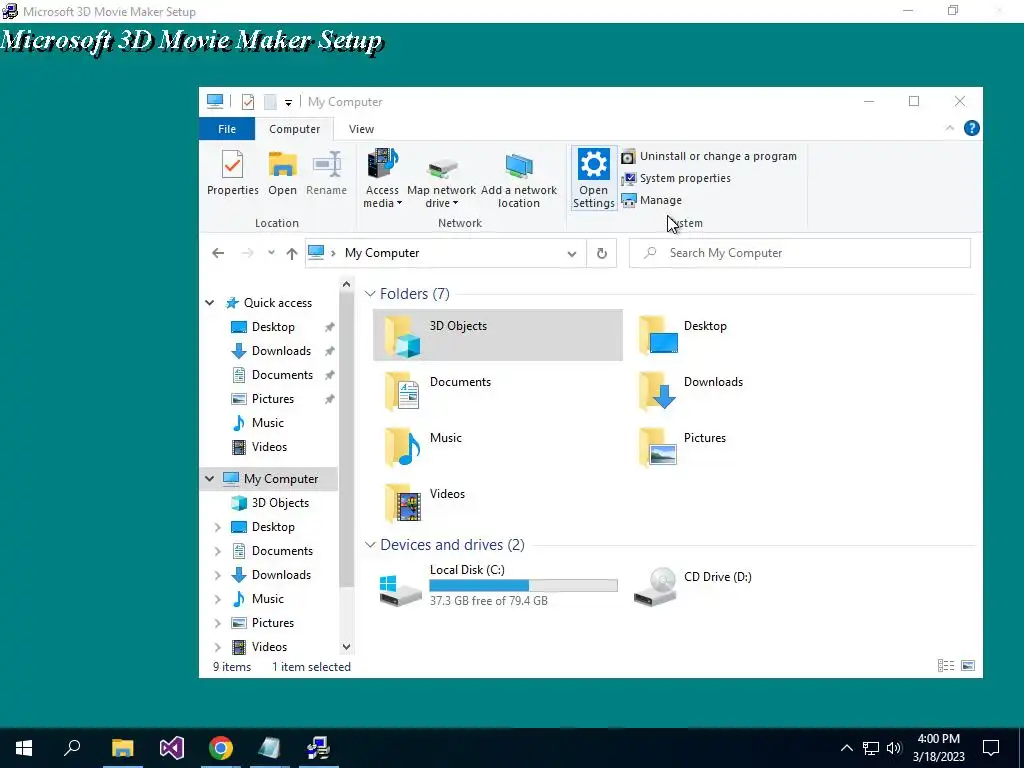Switch to the View ribbon tab
The image size is (1024, 768).
click(x=361, y=129)
